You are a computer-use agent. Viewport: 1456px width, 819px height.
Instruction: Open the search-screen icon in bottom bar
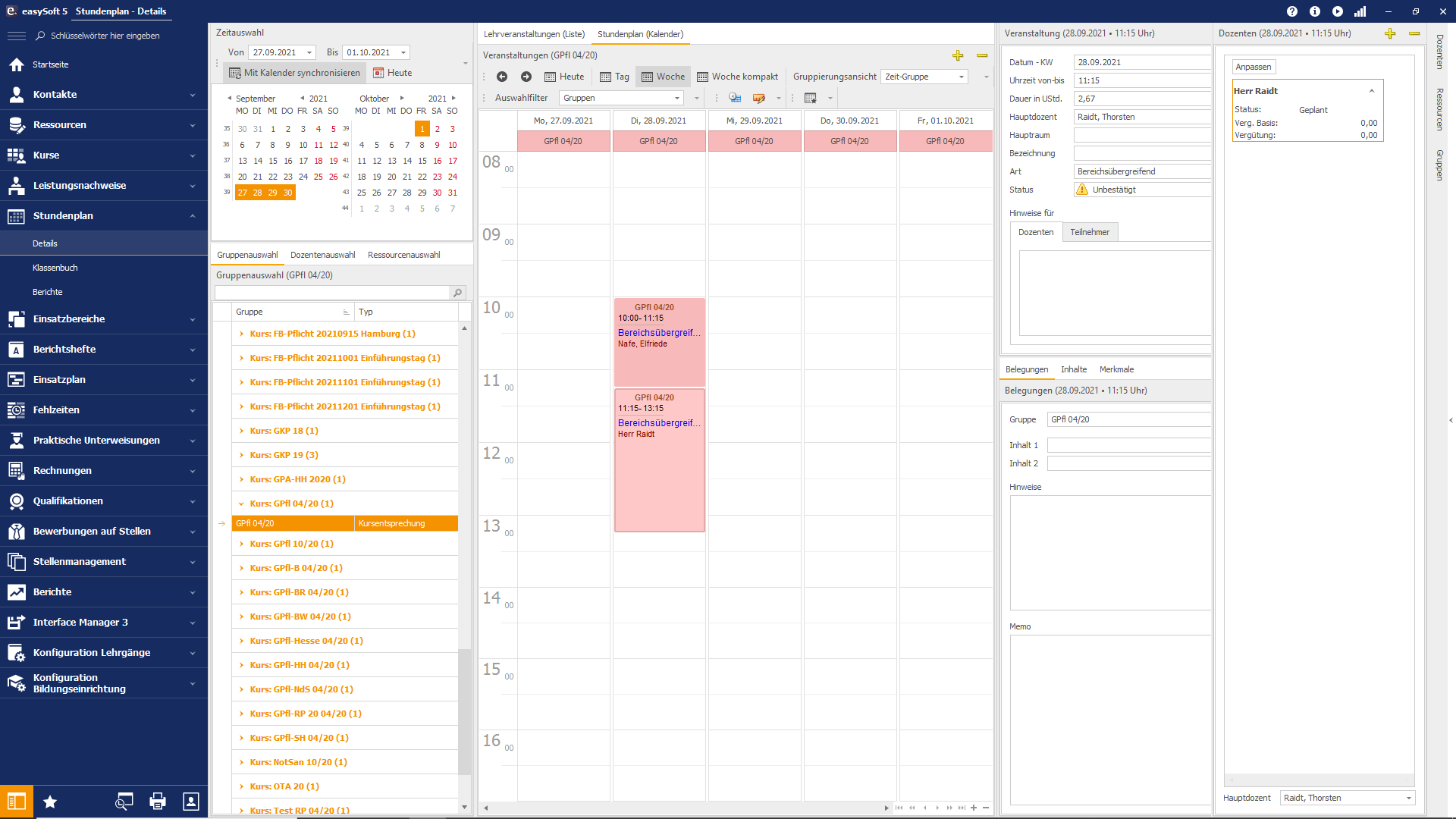(x=124, y=802)
